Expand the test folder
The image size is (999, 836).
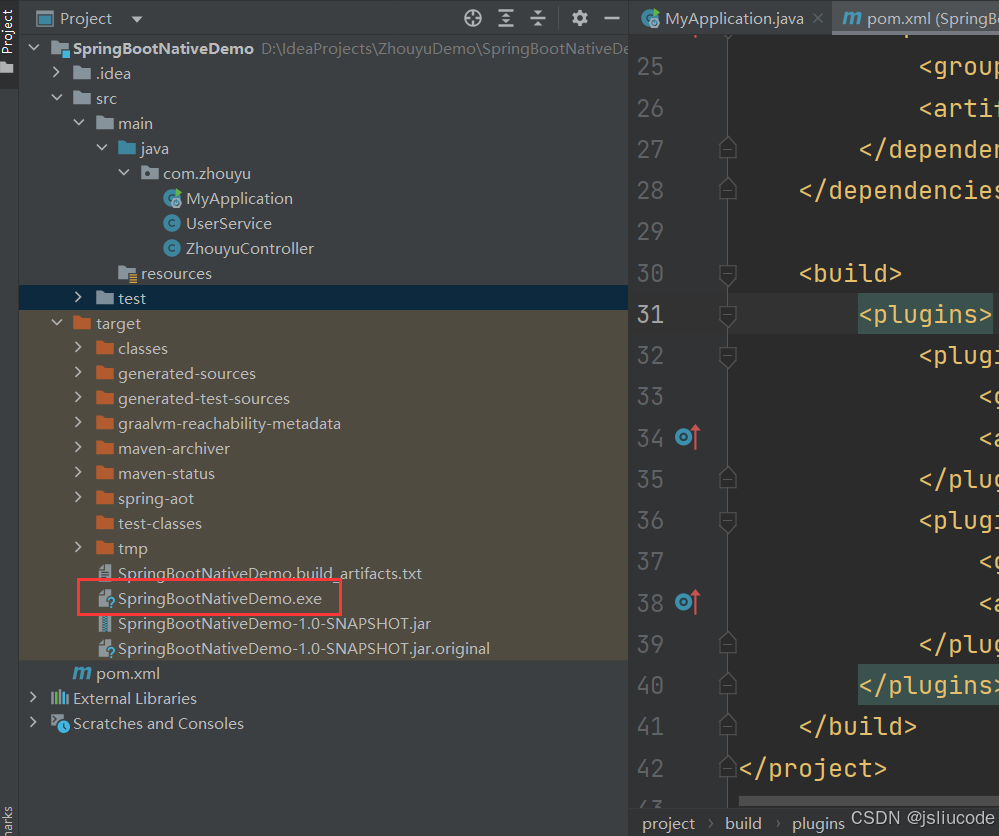79,298
